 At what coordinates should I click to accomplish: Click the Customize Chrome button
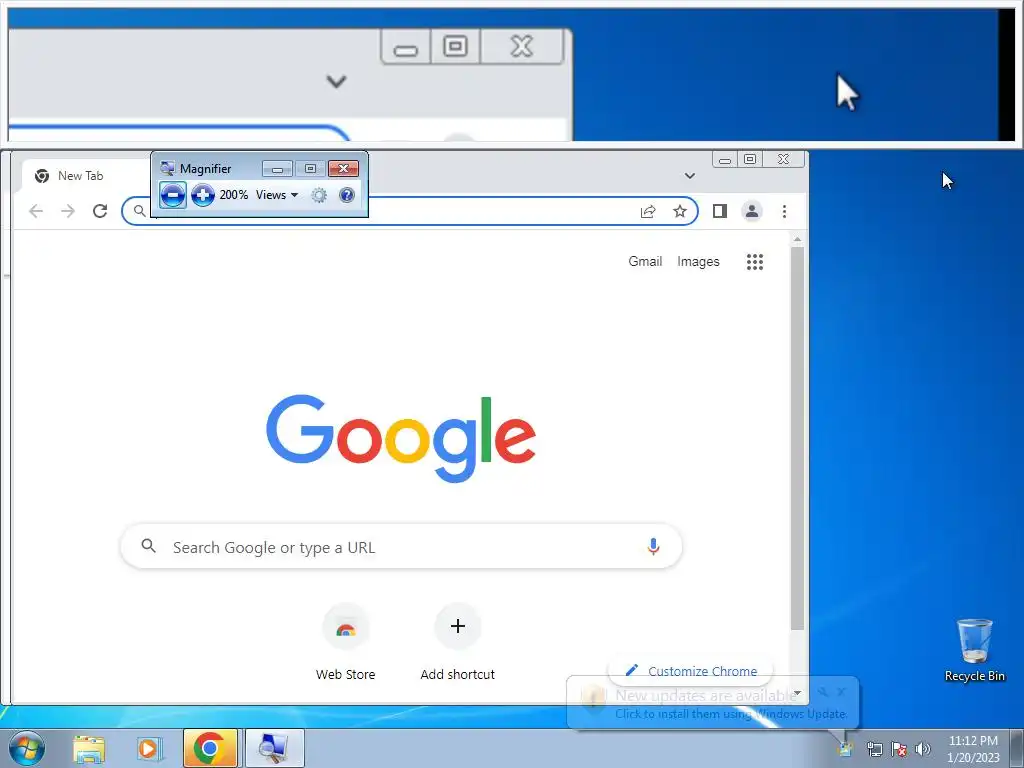pyautogui.click(x=691, y=671)
